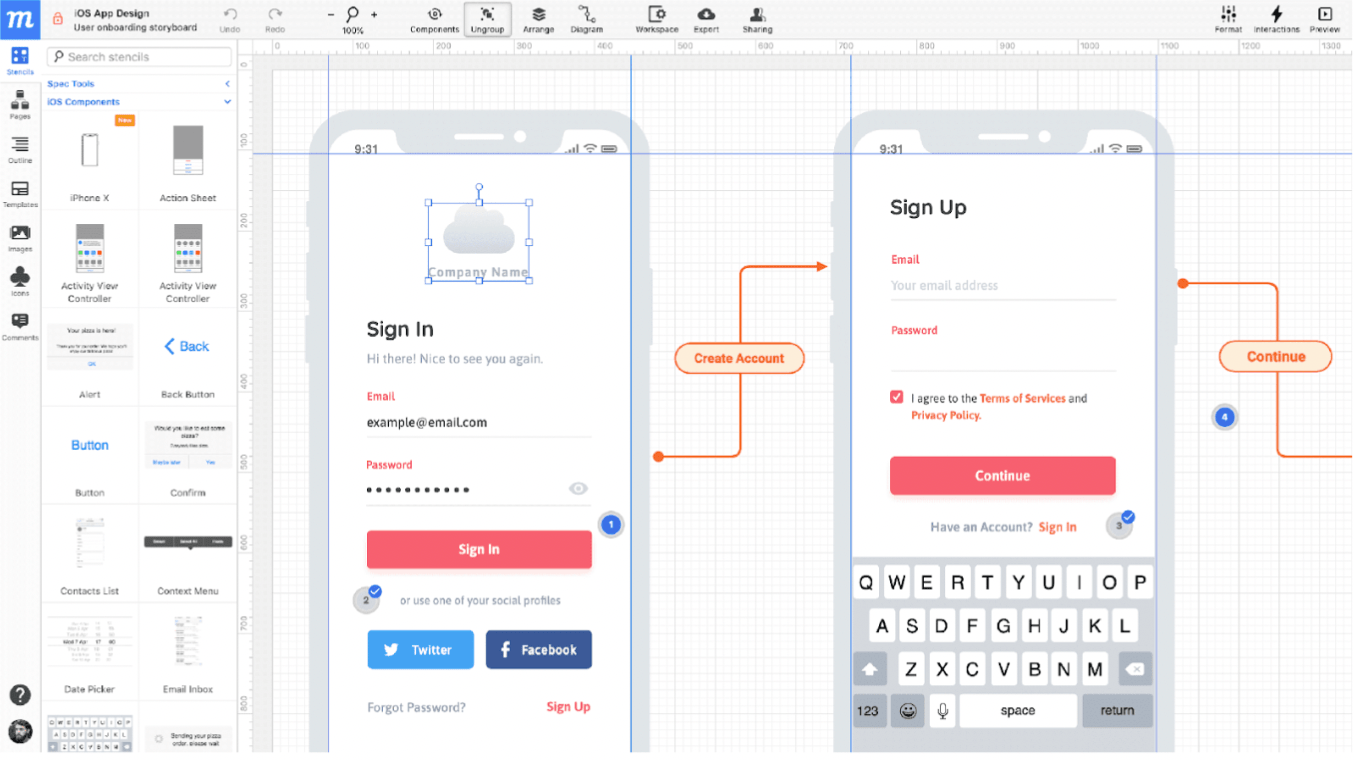Click the numbered interaction badge labeled 1

[x=611, y=524]
